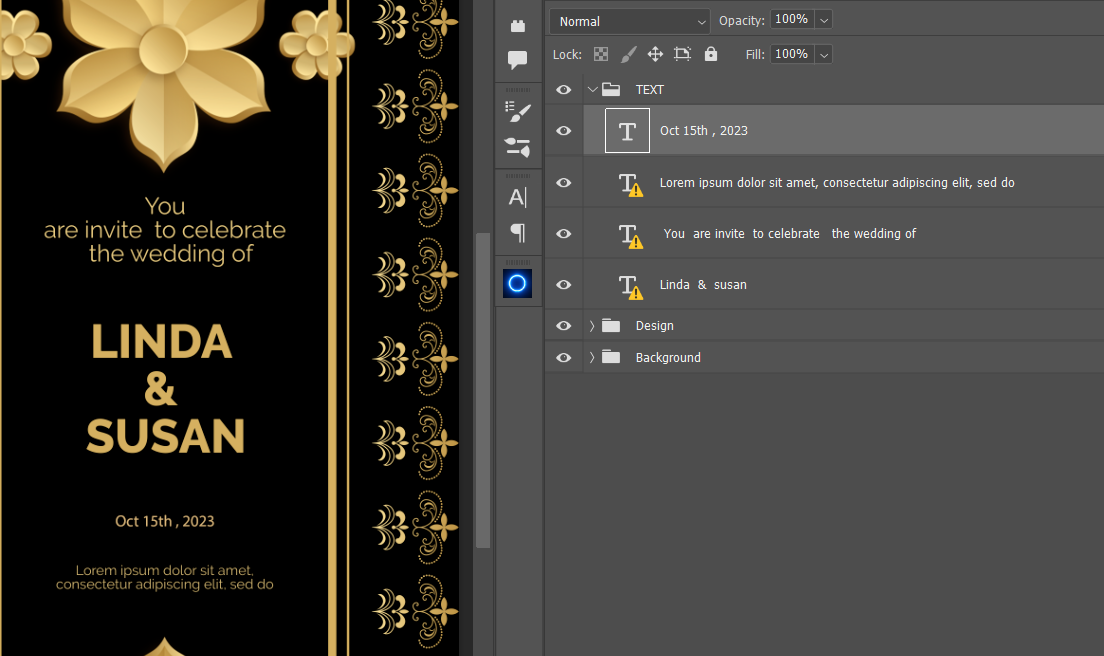1104x656 pixels.
Task: Select the Lorem ipsum text layer
Action: [836, 183]
